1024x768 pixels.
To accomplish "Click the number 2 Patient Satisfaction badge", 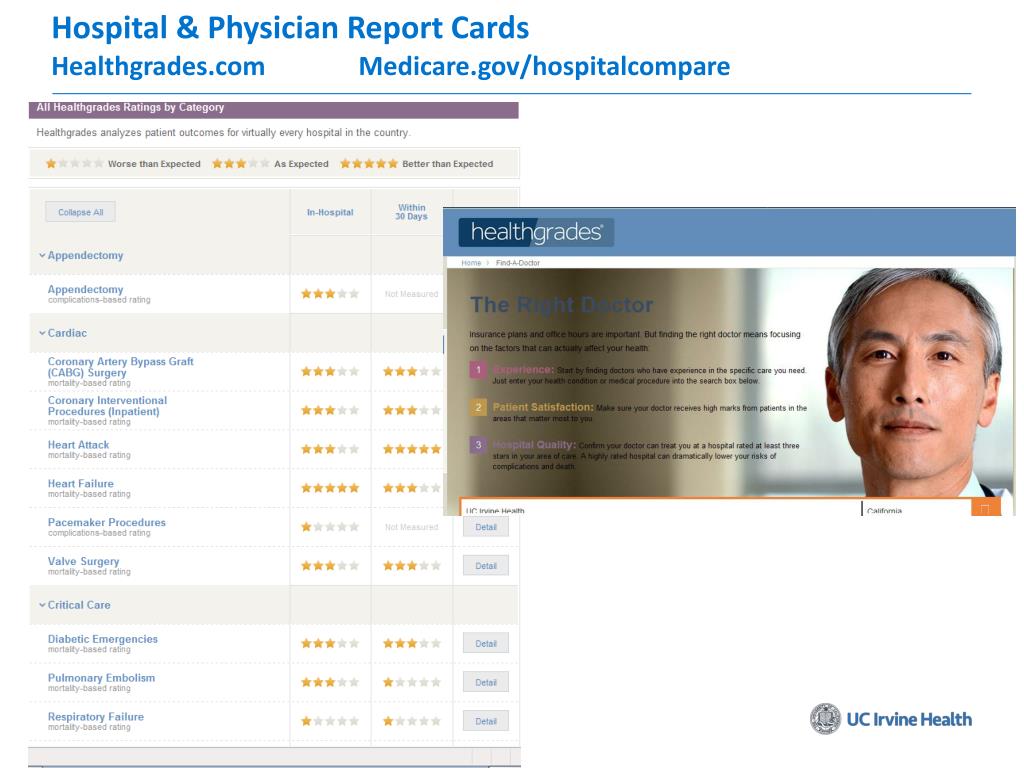I will pos(478,408).
